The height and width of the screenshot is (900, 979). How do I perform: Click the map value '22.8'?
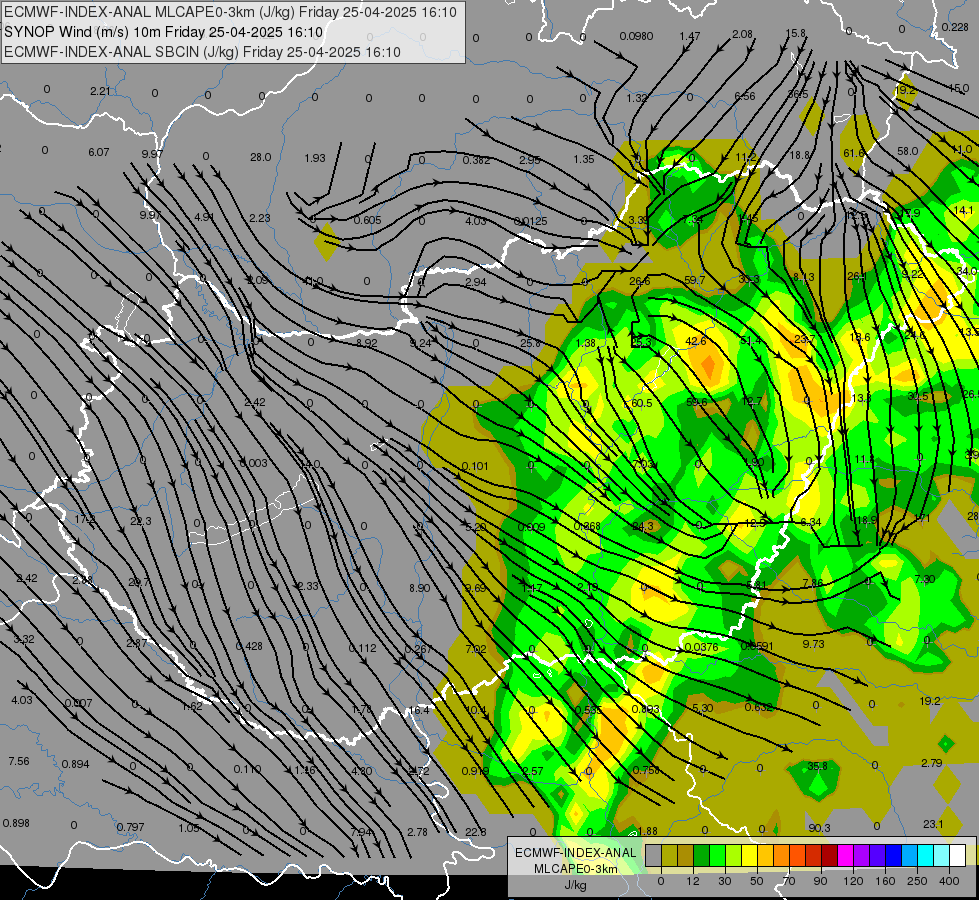(476, 831)
